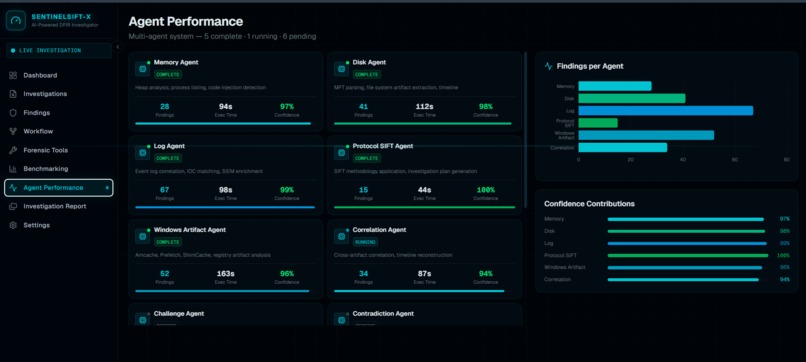Click the Confidence Contributions heading
This screenshot has width=806, height=362.
[x=589, y=204]
